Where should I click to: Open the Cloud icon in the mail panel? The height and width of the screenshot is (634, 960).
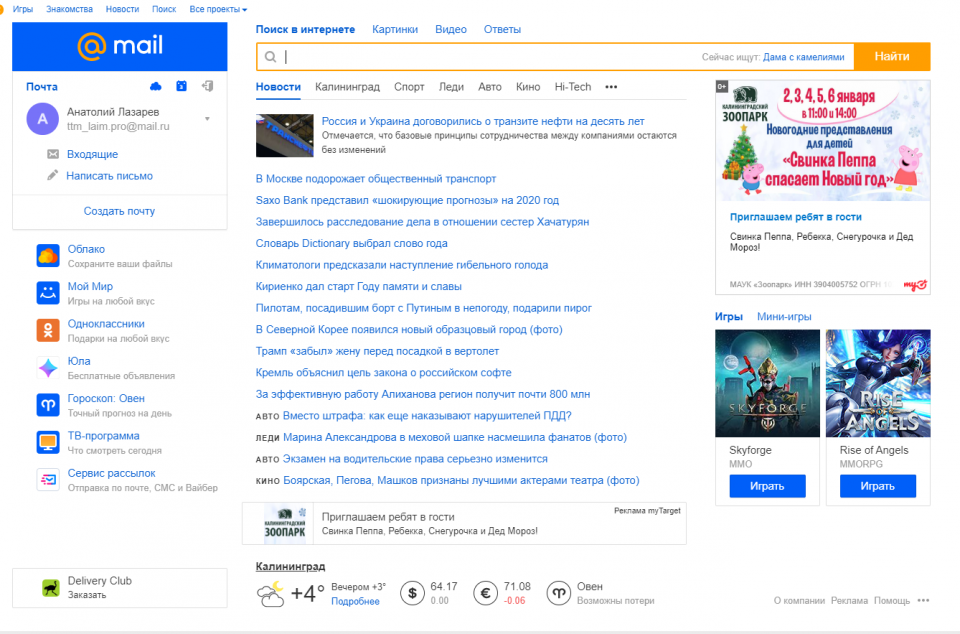point(156,86)
